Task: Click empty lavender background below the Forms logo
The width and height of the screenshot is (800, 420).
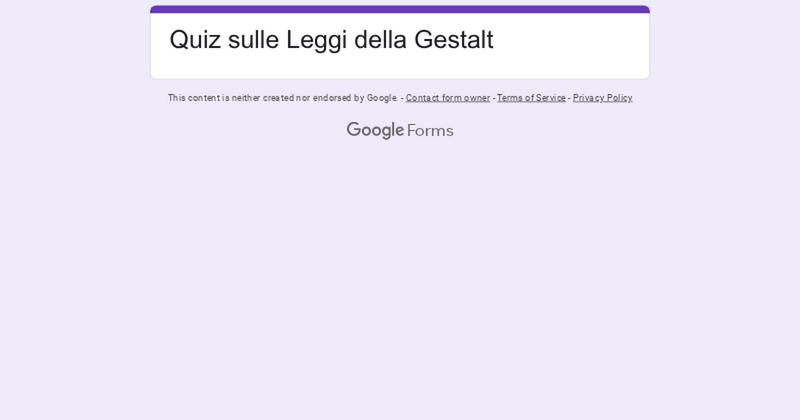Action: [x=400, y=280]
